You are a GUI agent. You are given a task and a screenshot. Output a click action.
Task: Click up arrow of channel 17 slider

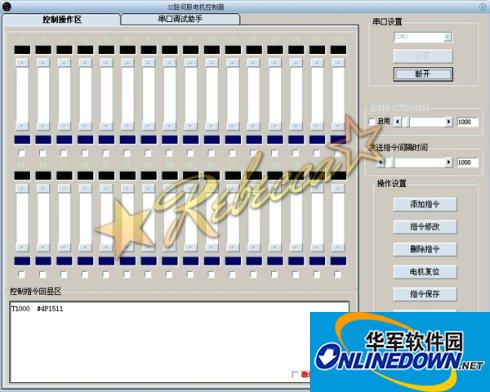tap(22, 189)
